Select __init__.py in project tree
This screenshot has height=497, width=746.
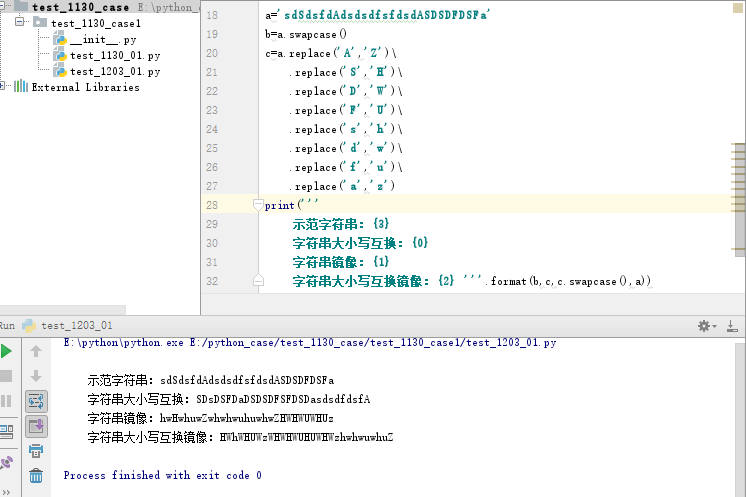click(x=102, y=39)
